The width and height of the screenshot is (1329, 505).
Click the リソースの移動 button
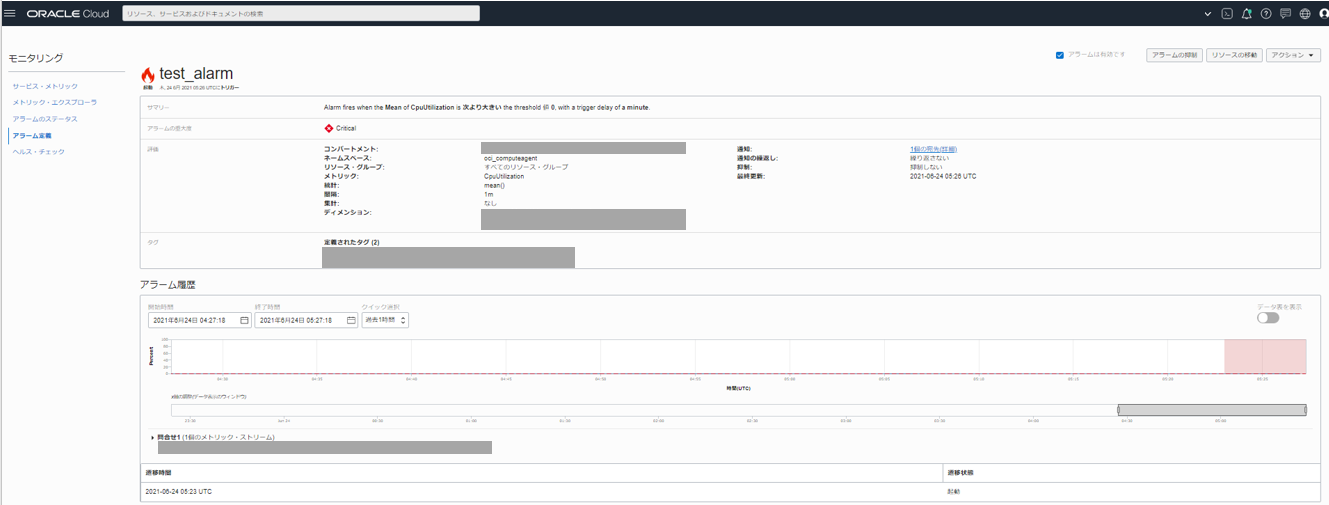[x=1234, y=55]
